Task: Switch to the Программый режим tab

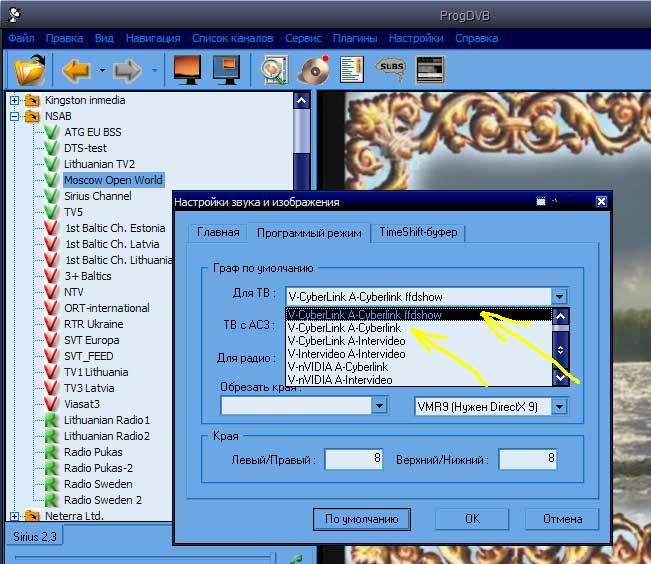Action: 309,233
